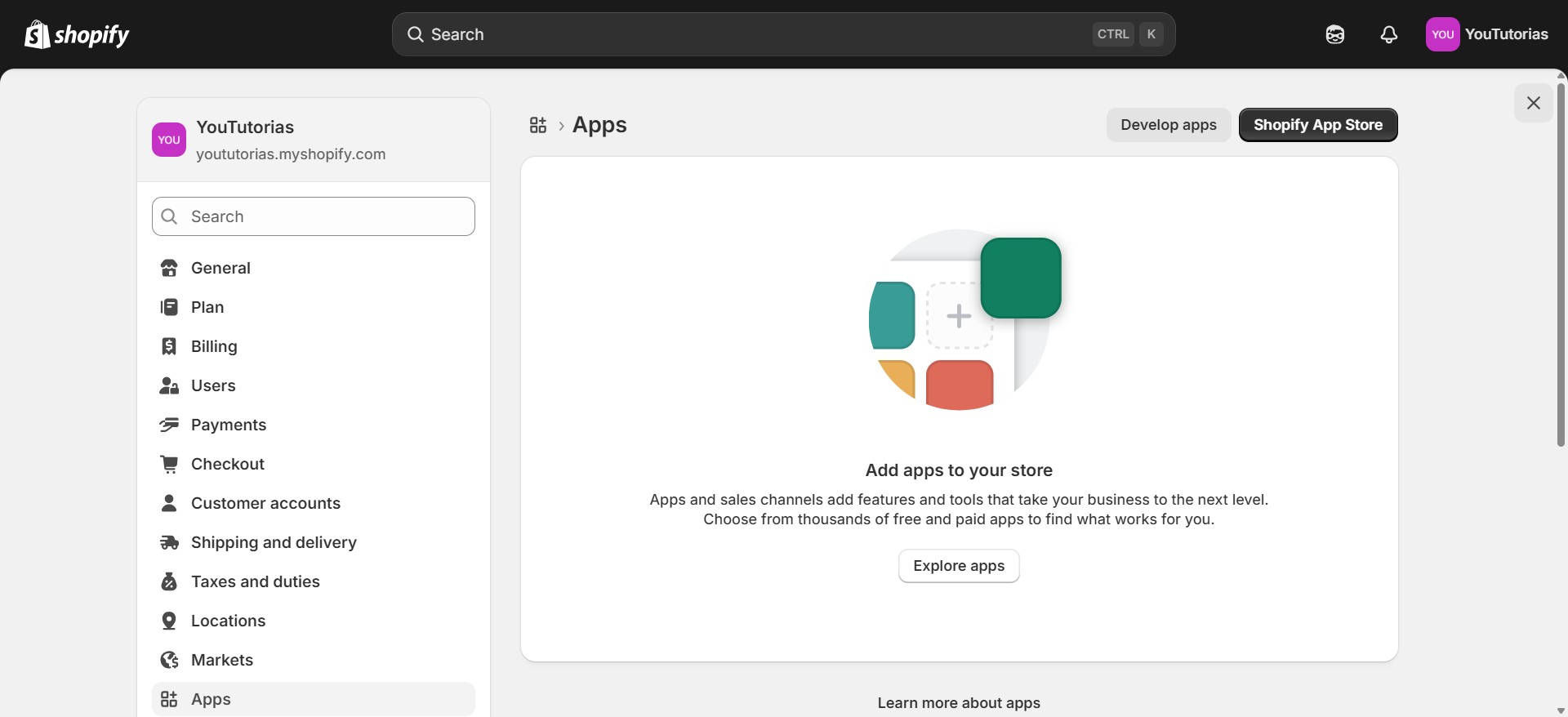Click the breadcrumb chevron arrow
Screen dimensions: 1568x717
[561, 126]
